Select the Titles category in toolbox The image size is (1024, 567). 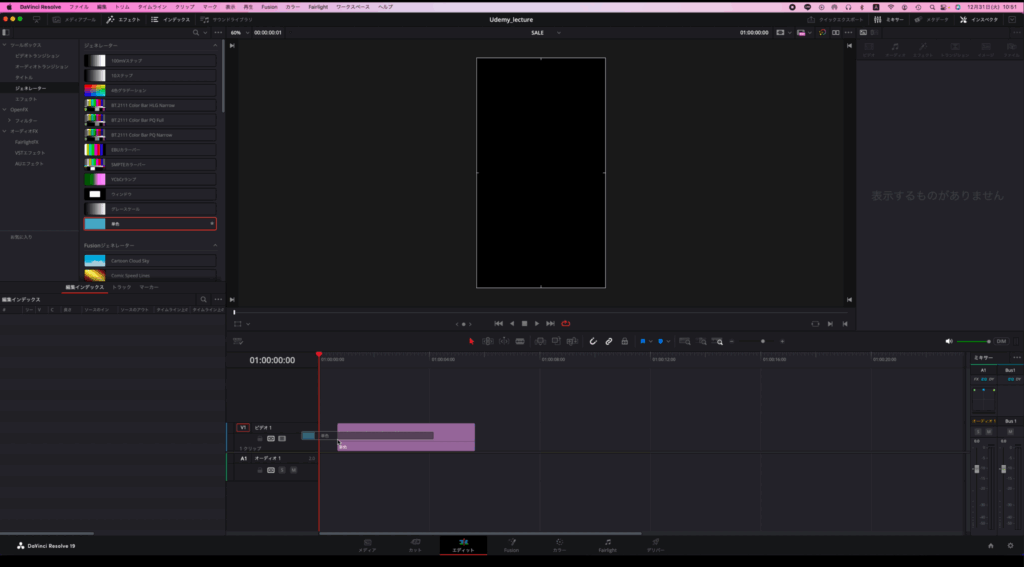[x=23, y=77]
